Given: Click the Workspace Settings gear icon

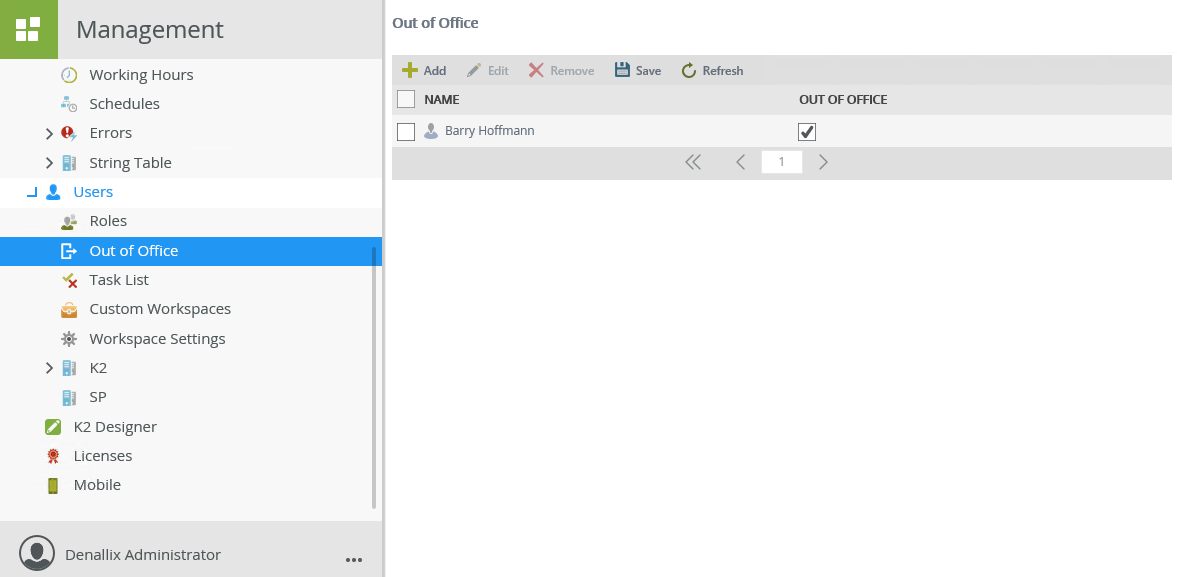Looking at the screenshot, I should (69, 339).
